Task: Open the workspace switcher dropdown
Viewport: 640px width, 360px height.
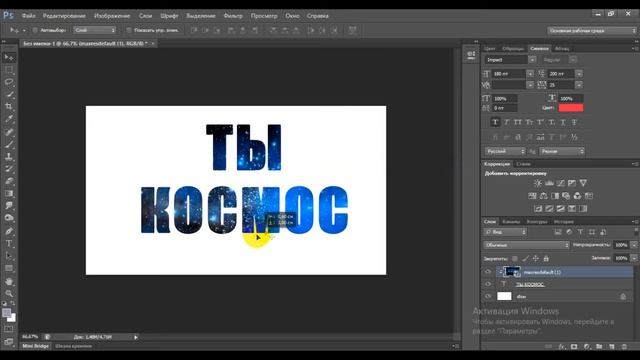Action: pos(591,31)
